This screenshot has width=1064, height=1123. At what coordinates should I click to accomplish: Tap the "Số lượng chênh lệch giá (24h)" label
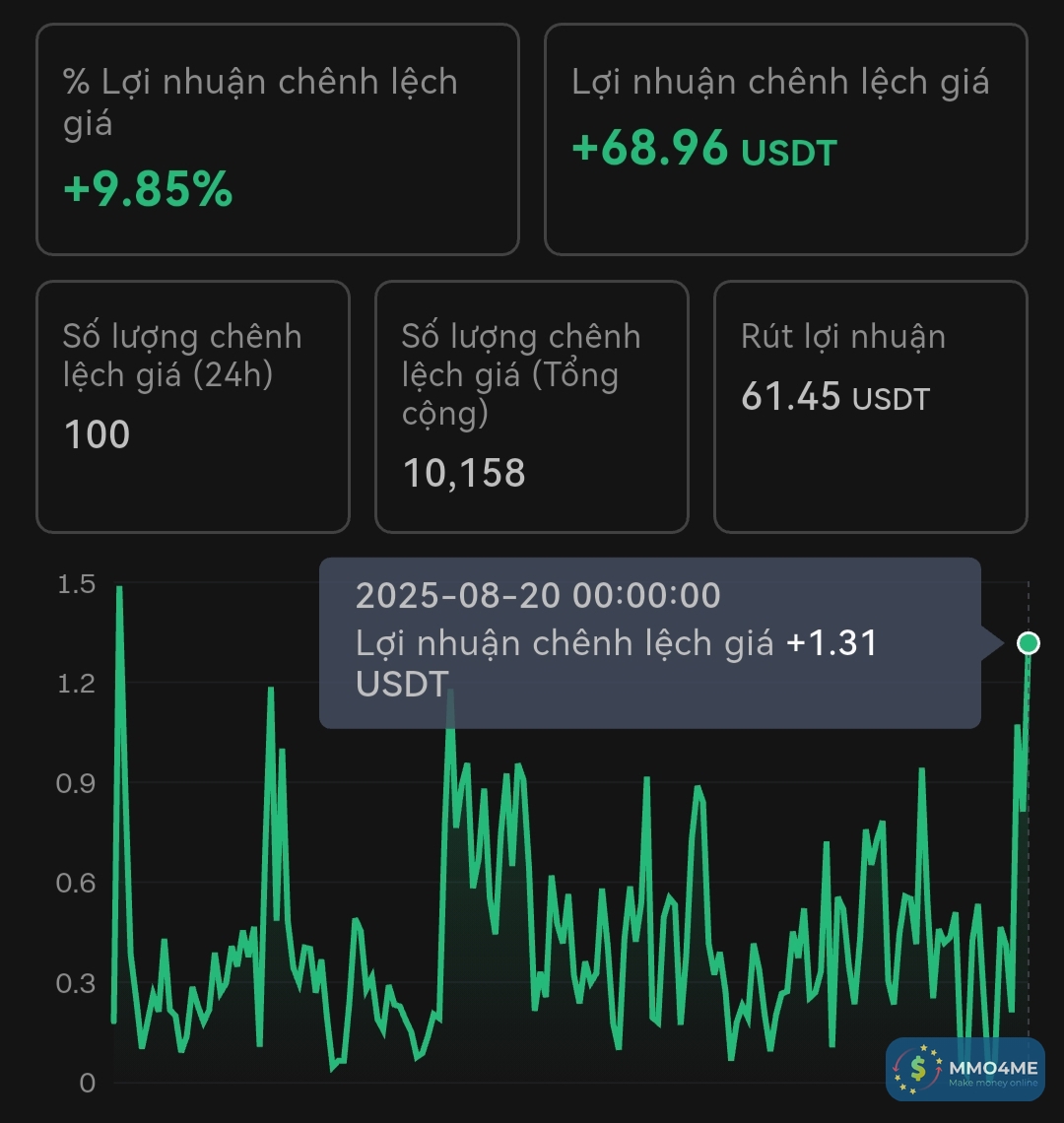click(x=182, y=355)
